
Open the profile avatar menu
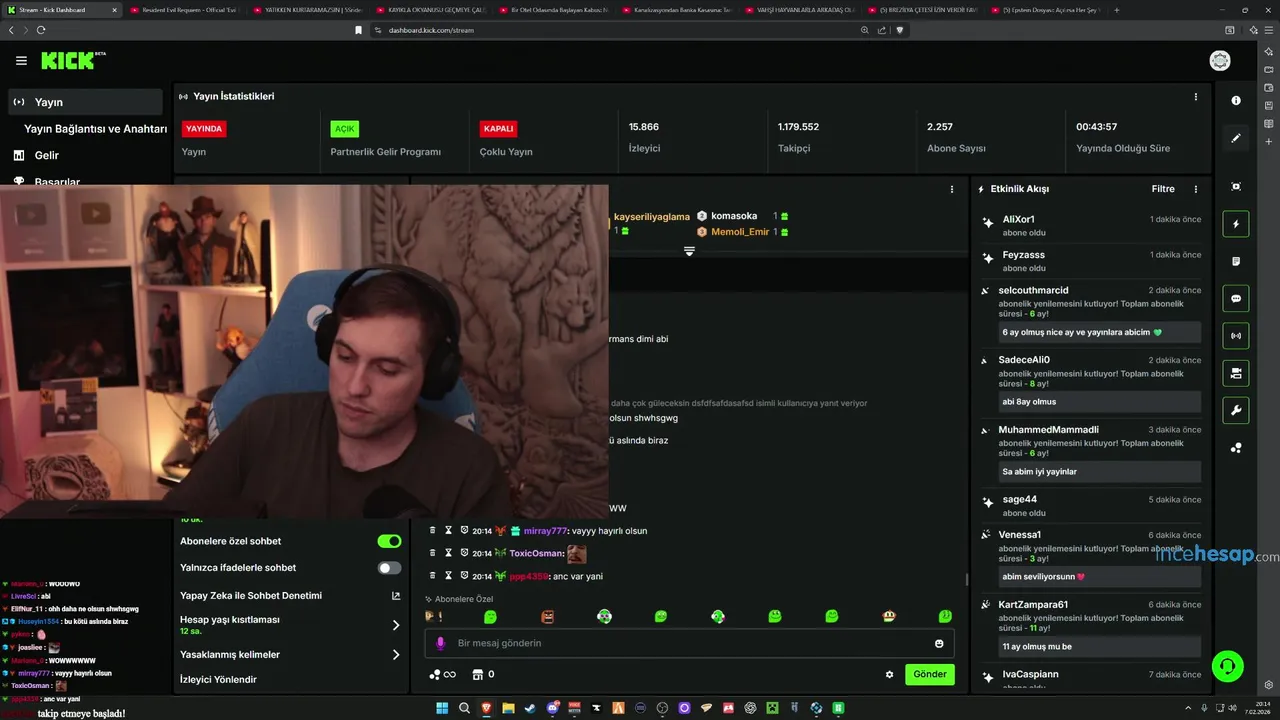click(1220, 61)
